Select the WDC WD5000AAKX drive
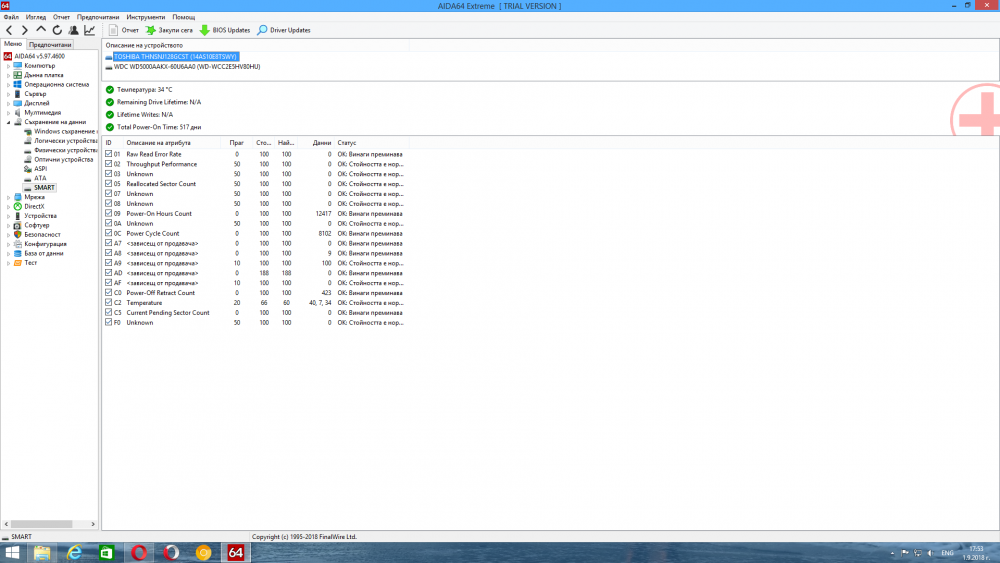This screenshot has height=563, width=1000. (186, 66)
